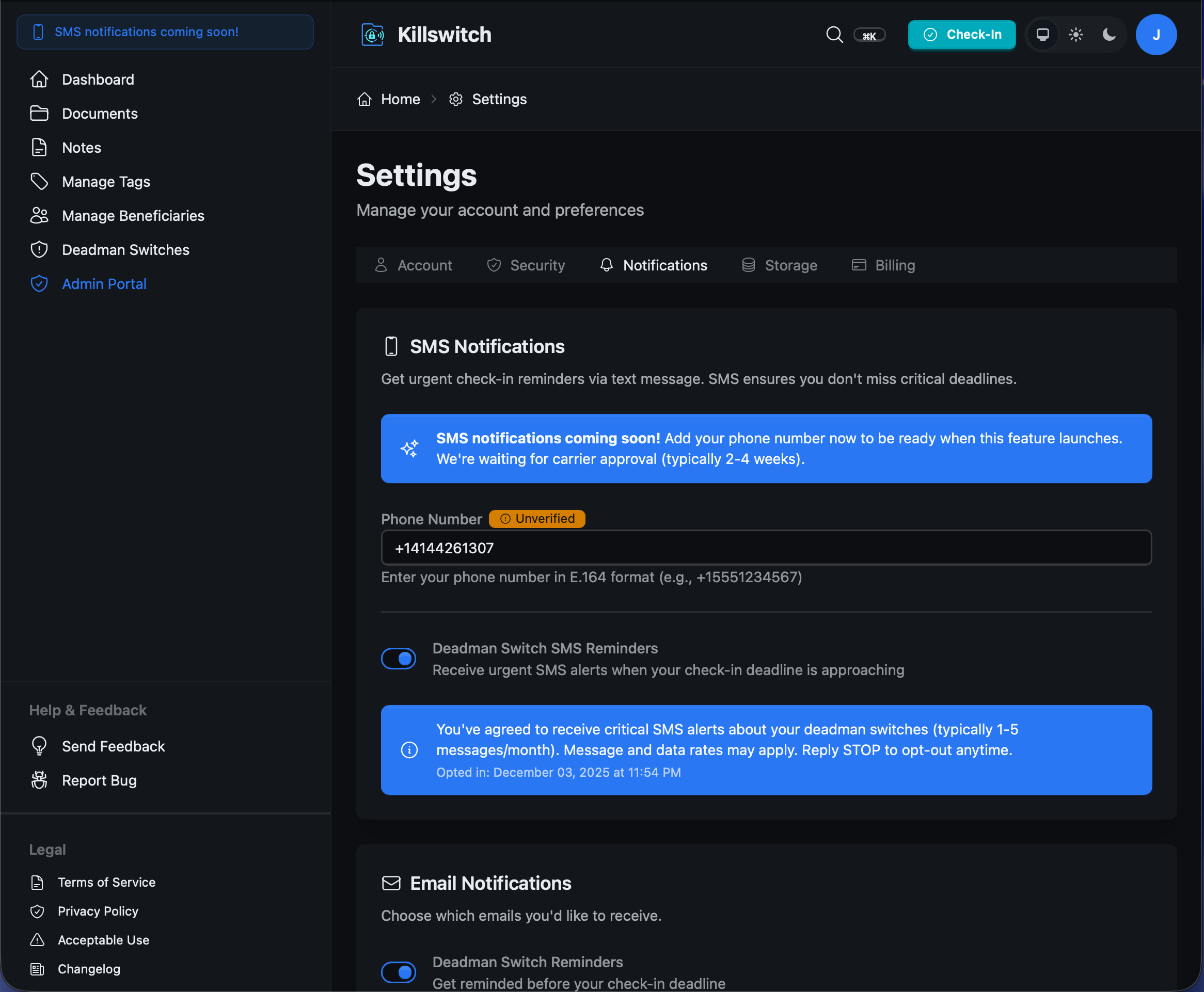Click the Documents folder icon
Viewport: 1204px width, 992px height.
(39, 113)
